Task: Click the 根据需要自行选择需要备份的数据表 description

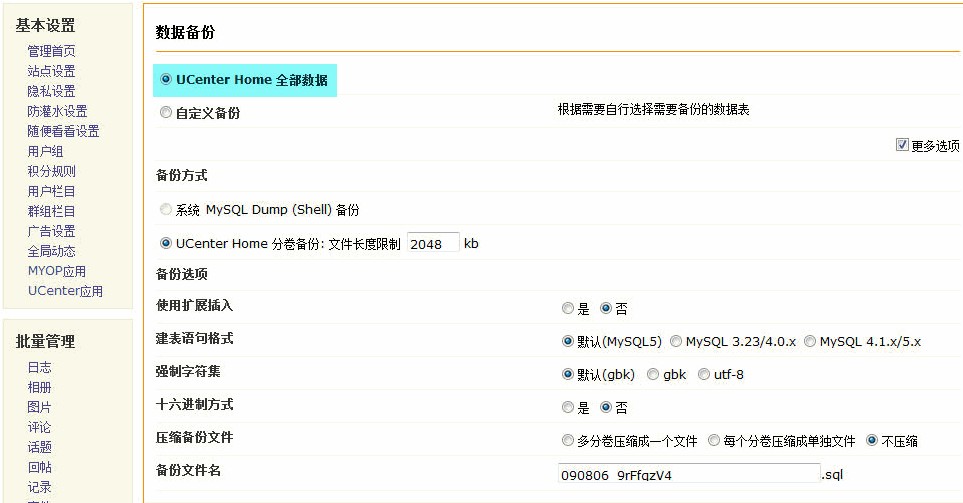Action: coord(653,110)
